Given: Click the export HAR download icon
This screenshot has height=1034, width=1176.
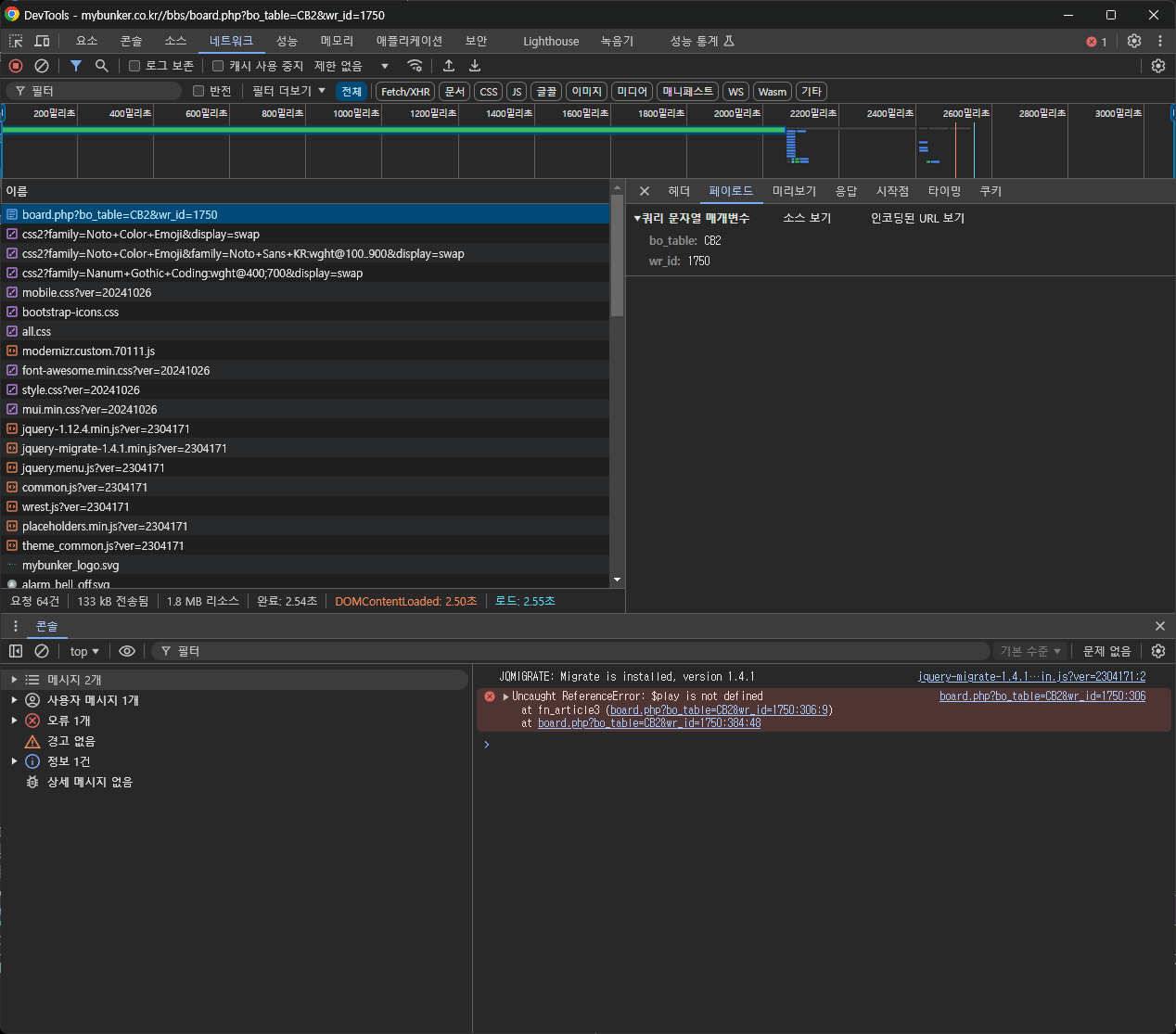Looking at the screenshot, I should tap(475, 66).
